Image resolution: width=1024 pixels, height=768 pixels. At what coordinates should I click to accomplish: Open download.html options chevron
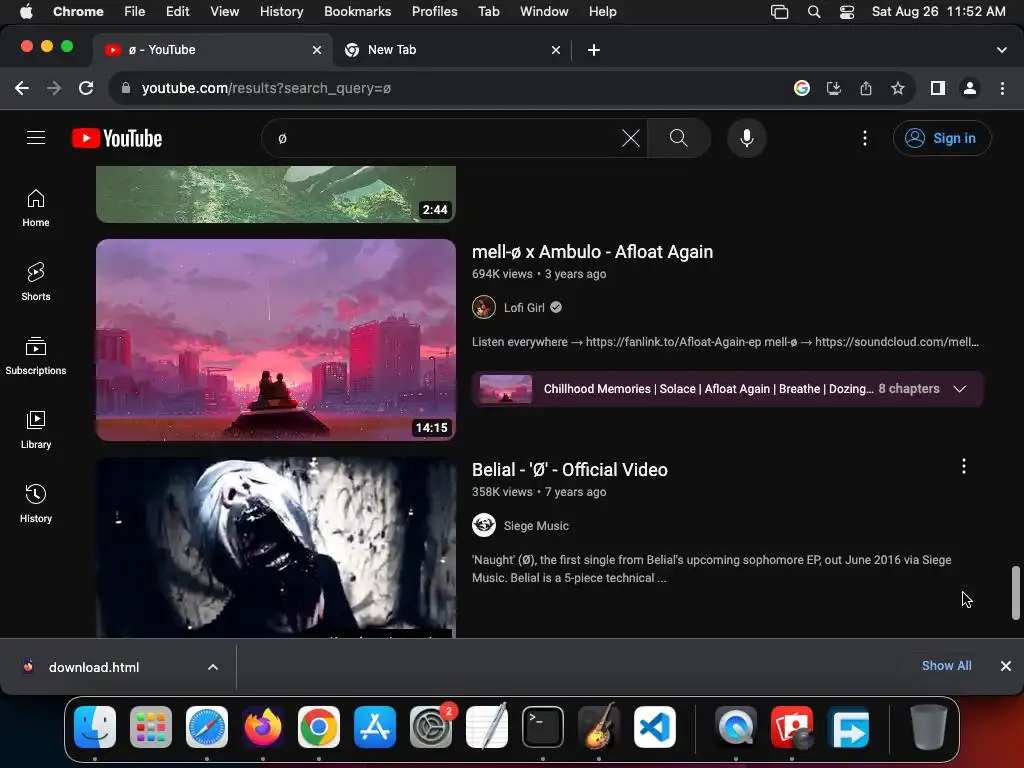tap(213, 667)
